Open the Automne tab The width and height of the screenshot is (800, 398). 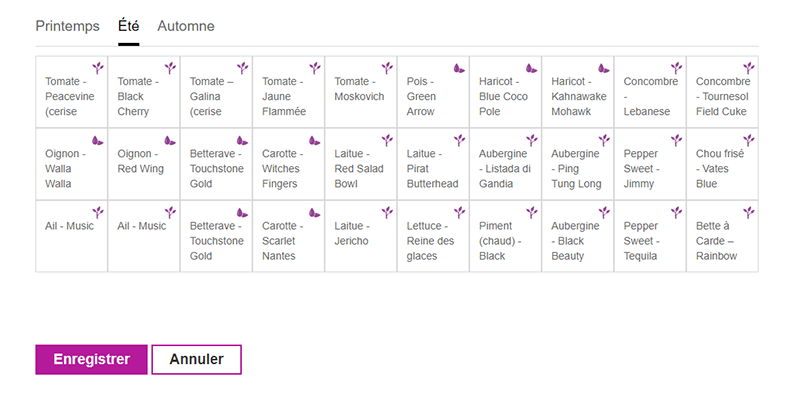186,26
